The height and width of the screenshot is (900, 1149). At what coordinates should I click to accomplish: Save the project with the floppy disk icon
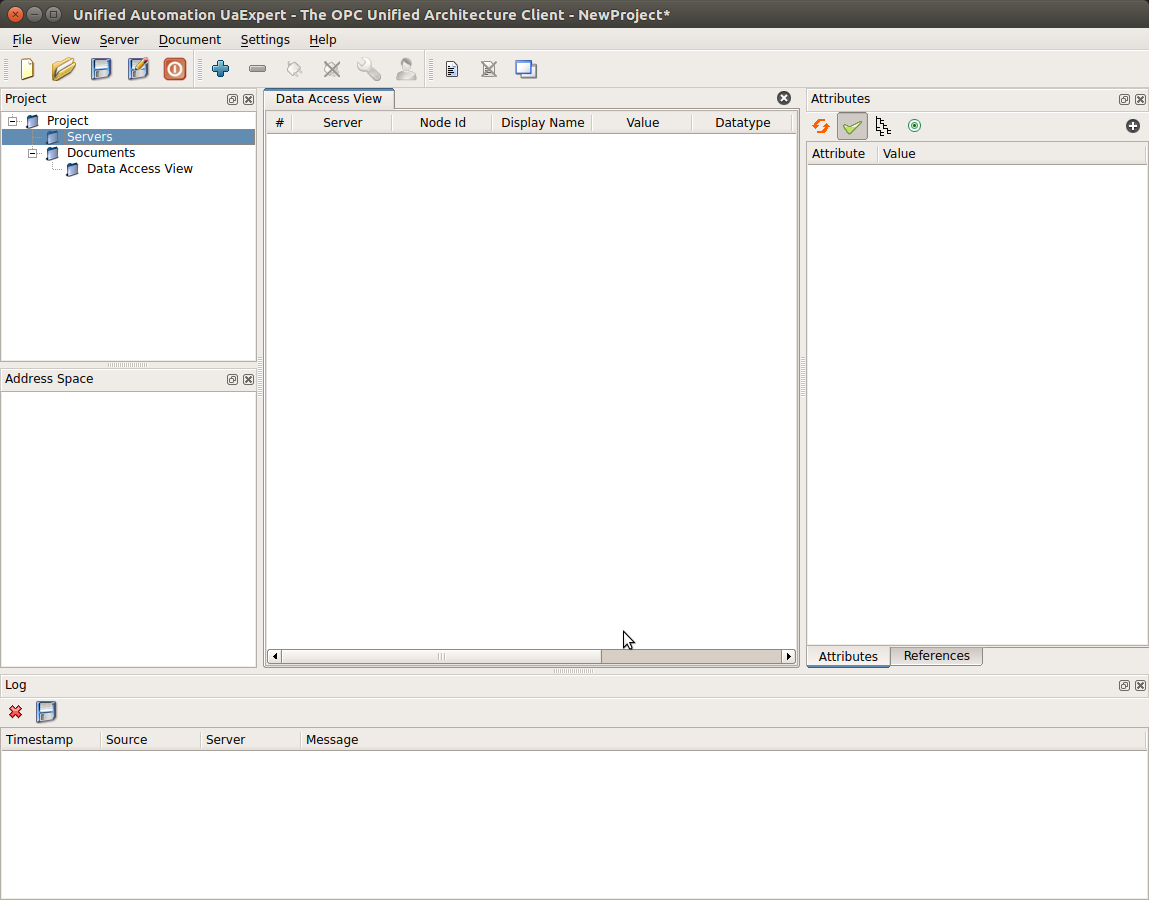(101, 69)
